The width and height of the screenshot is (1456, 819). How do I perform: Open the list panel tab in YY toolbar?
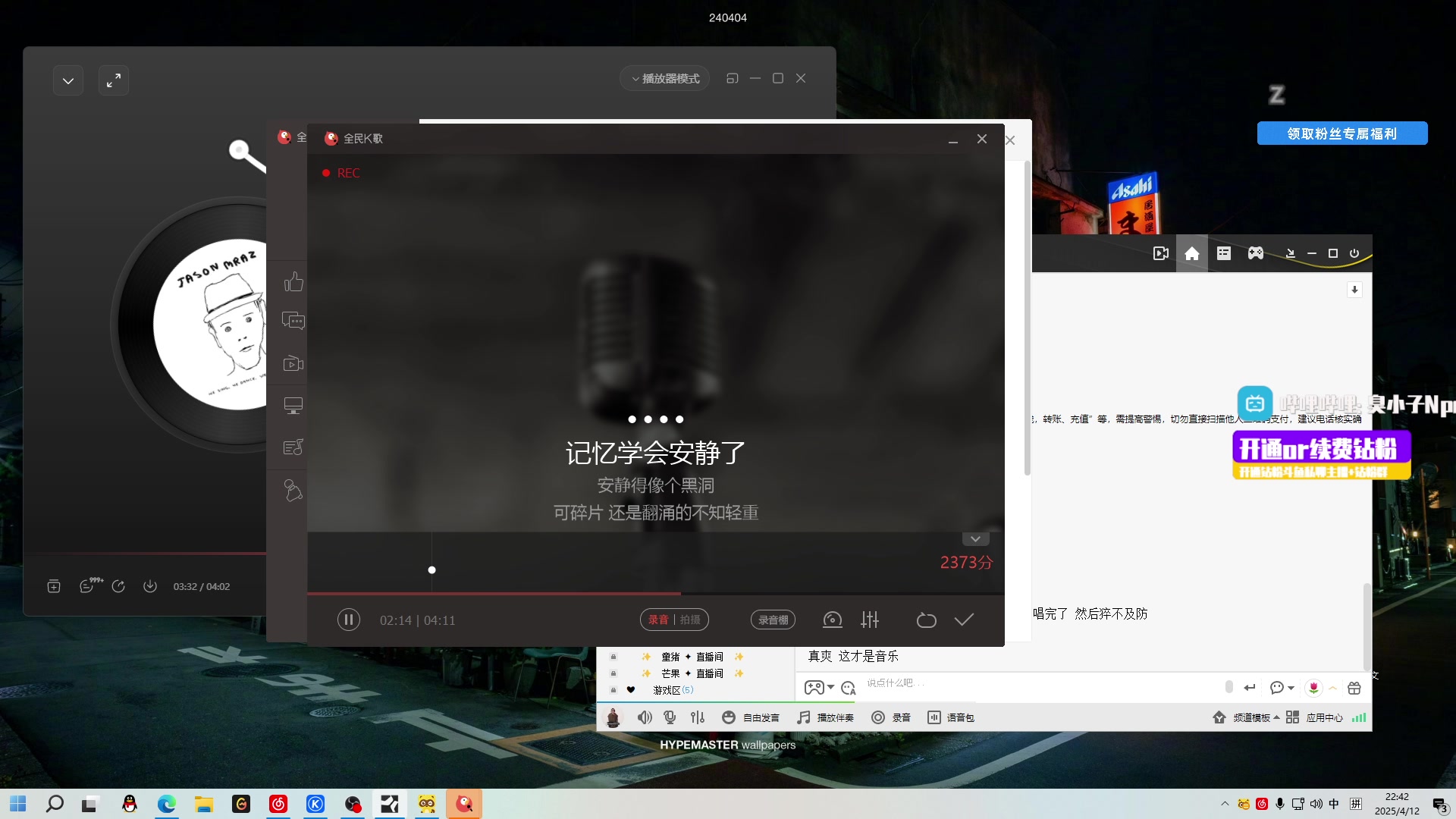coord(1224,253)
